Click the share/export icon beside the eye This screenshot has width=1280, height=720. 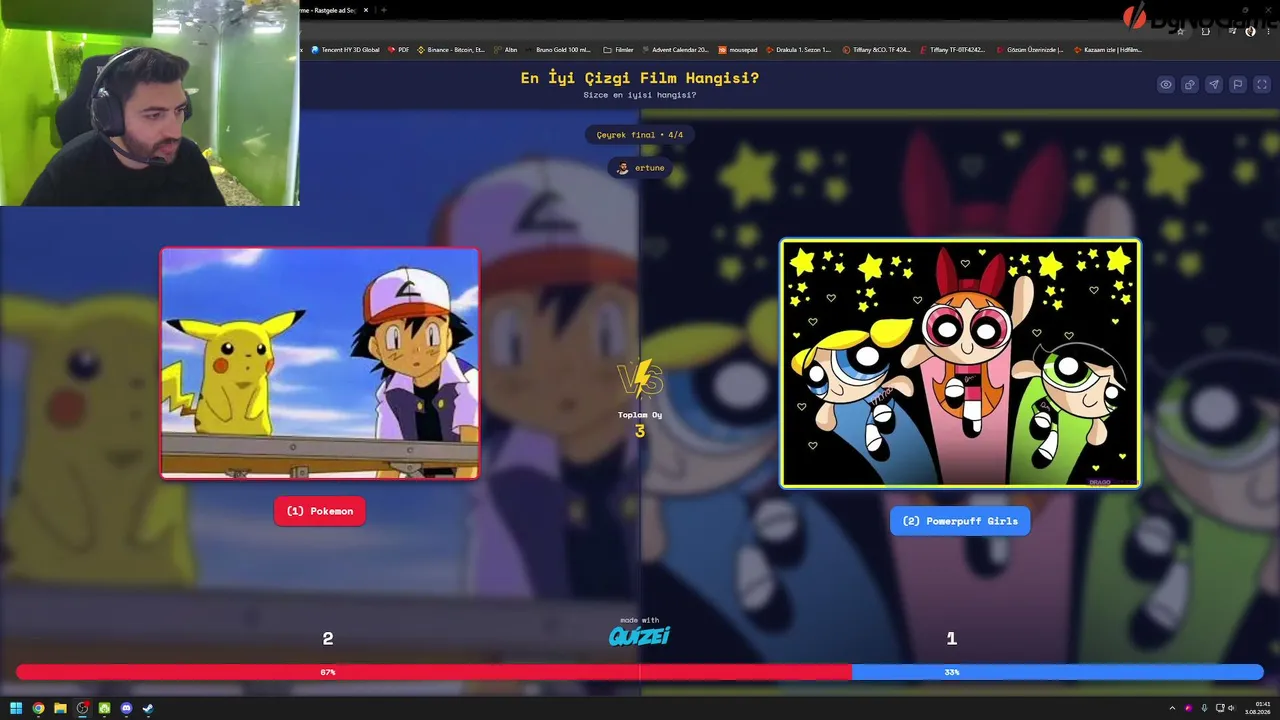1190,85
